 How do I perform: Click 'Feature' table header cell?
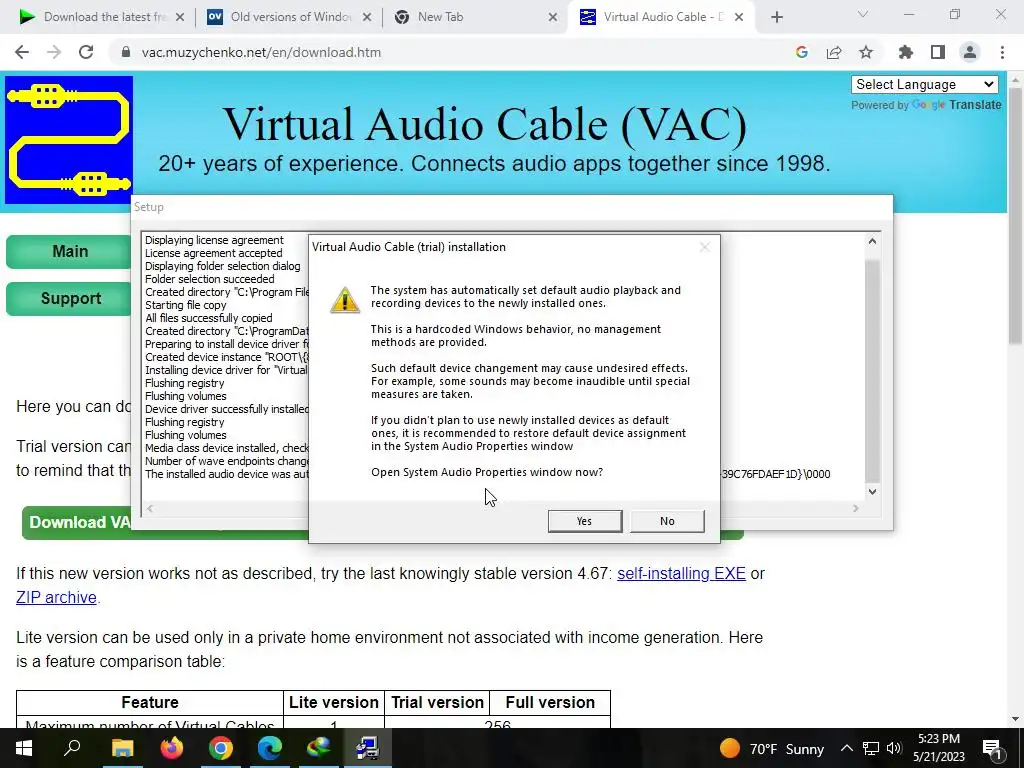click(x=150, y=703)
